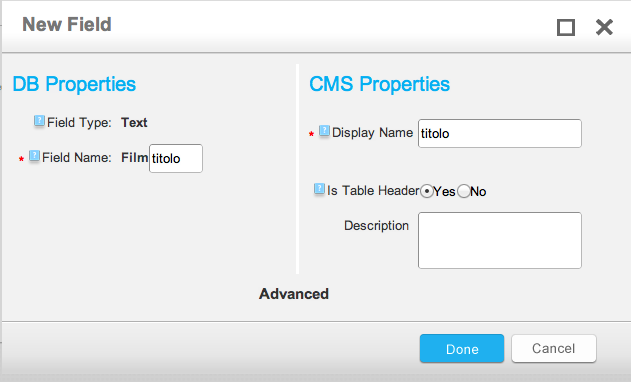Expand the Advanced section

pyautogui.click(x=294, y=294)
